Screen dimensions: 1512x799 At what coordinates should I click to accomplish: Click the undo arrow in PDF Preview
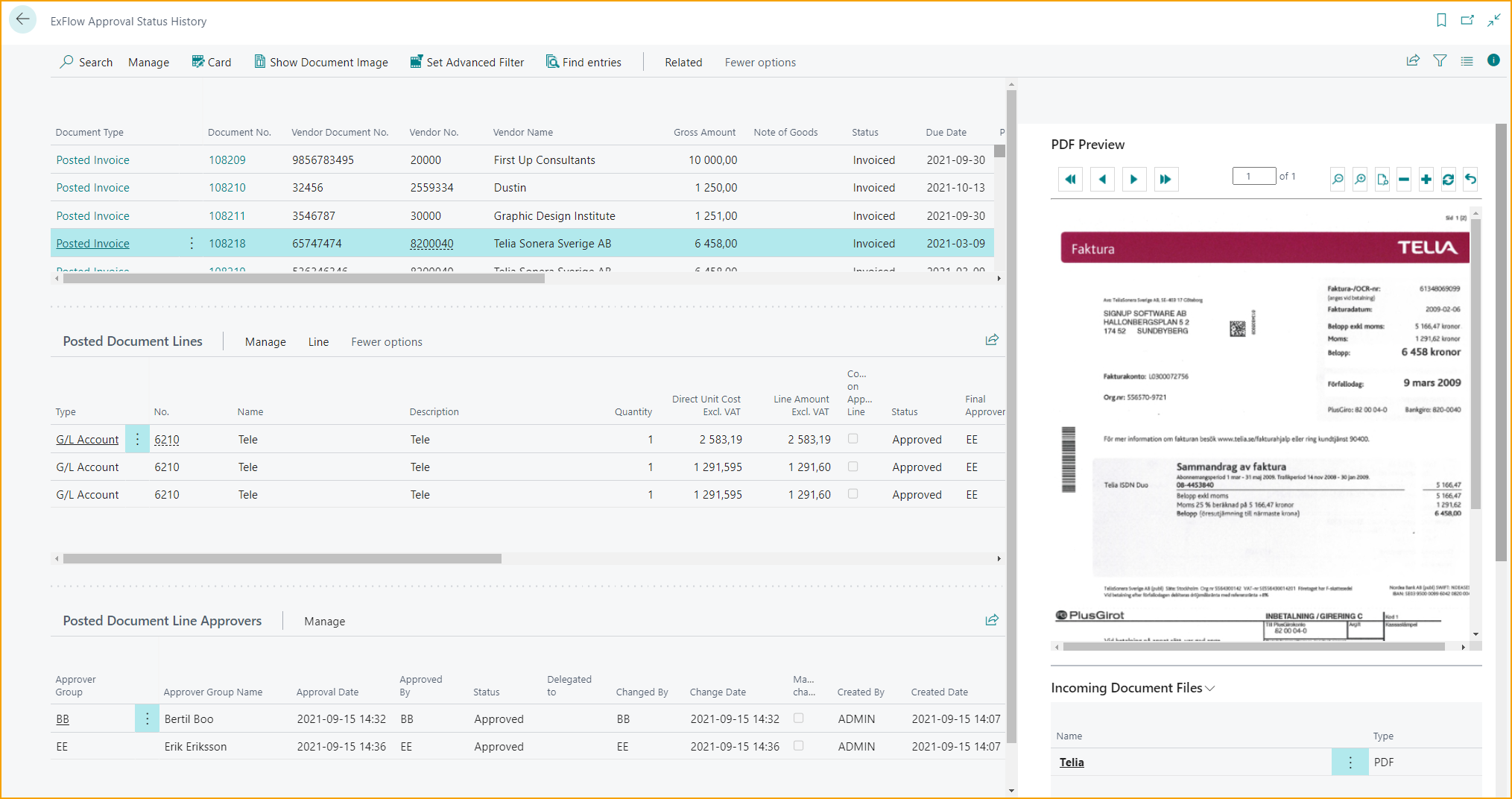click(x=1470, y=179)
